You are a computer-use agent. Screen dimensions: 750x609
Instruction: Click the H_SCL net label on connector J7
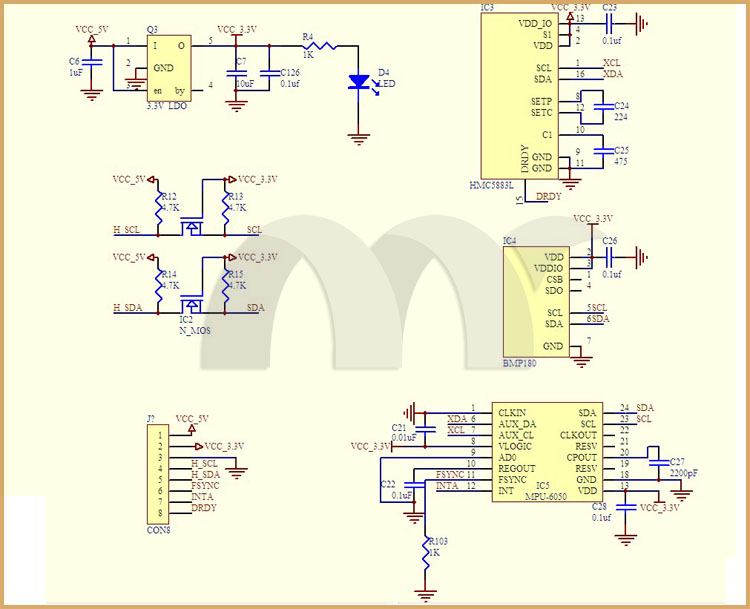[204, 464]
